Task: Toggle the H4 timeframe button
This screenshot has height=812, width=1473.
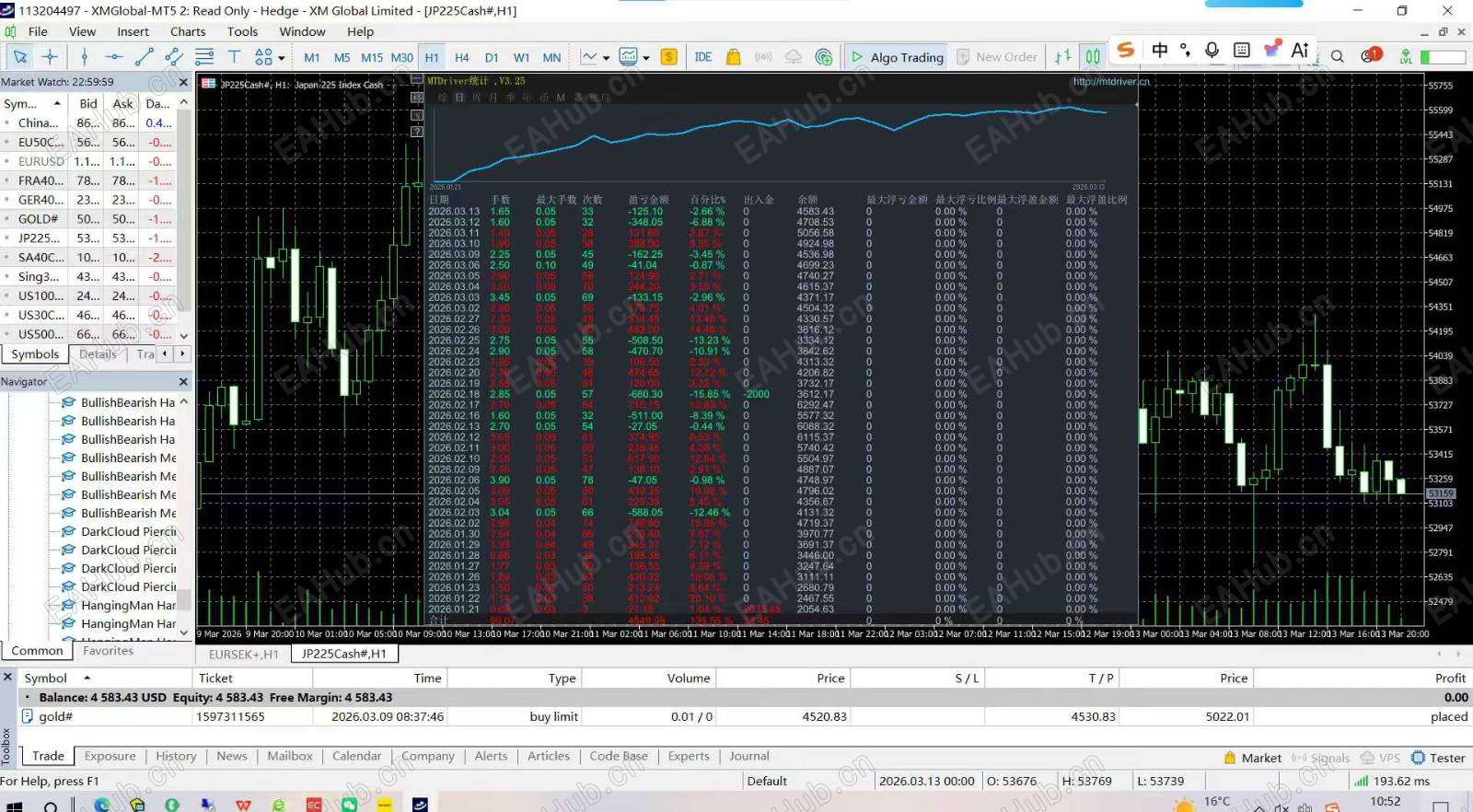Action: click(462, 57)
